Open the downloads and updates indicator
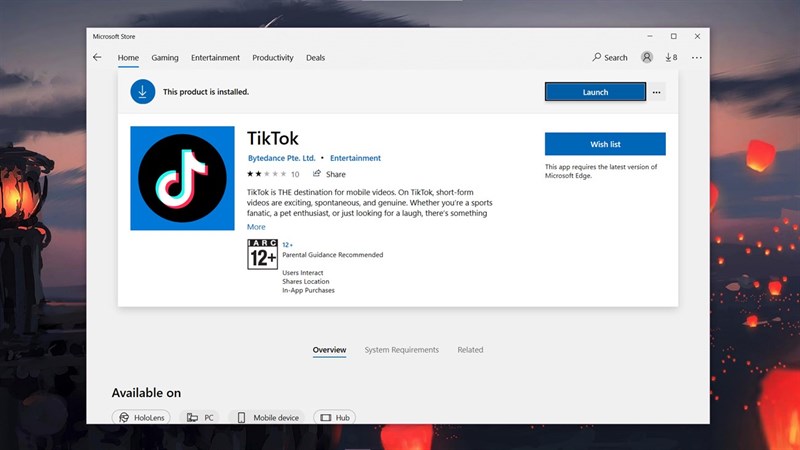Image resolution: width=800 pixels, height=450 pixels. [x=672, y=58]
